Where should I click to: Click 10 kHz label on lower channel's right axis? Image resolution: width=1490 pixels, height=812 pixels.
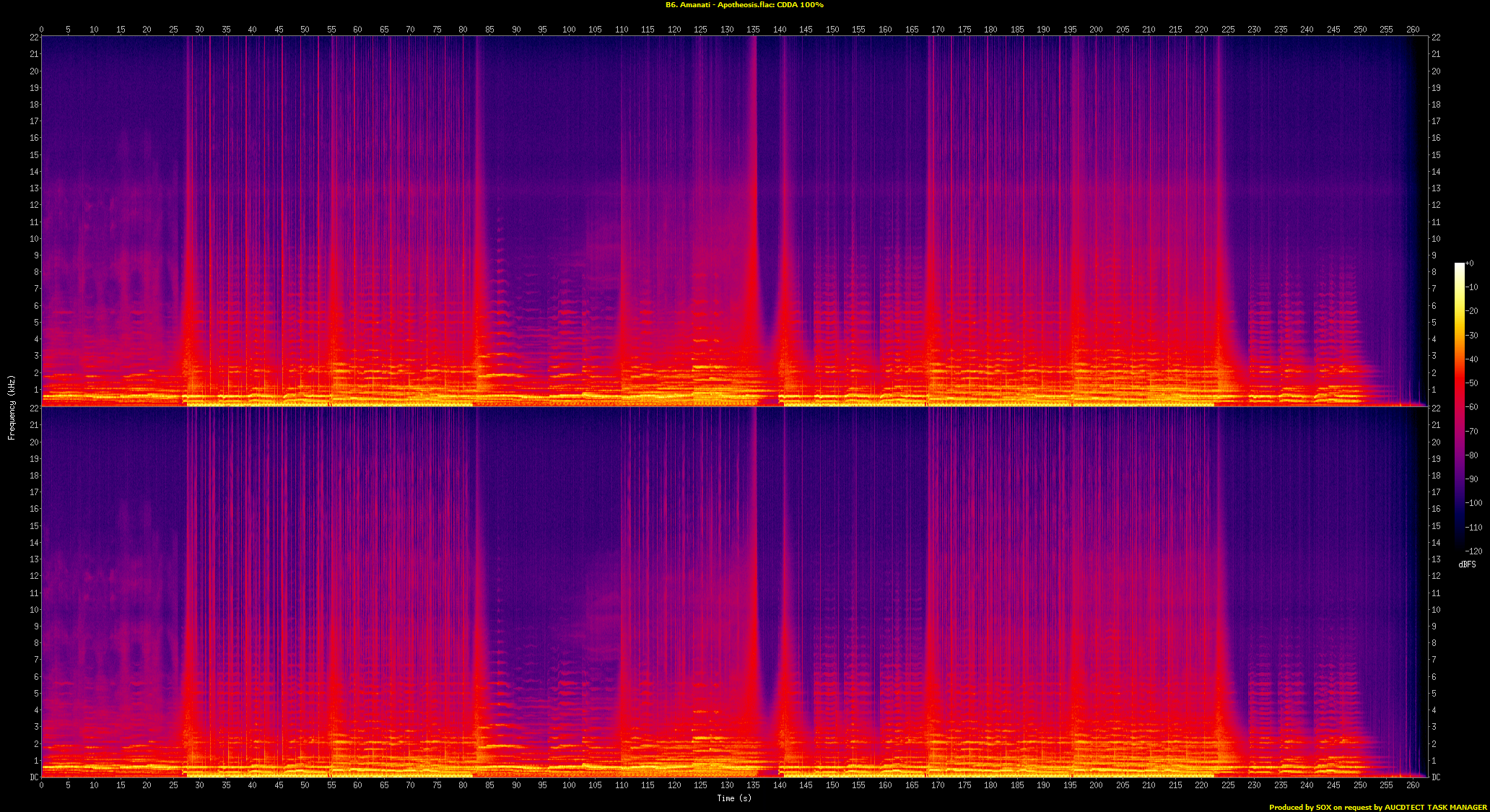[1436, 610]
